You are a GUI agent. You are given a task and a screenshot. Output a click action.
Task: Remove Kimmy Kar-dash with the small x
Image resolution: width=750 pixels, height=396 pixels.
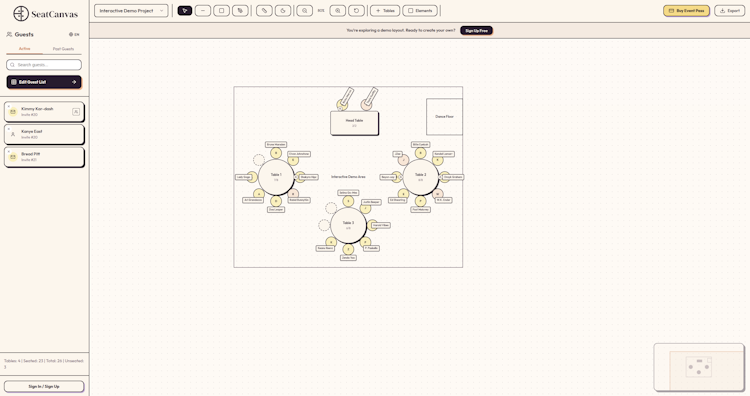point(9,106)
